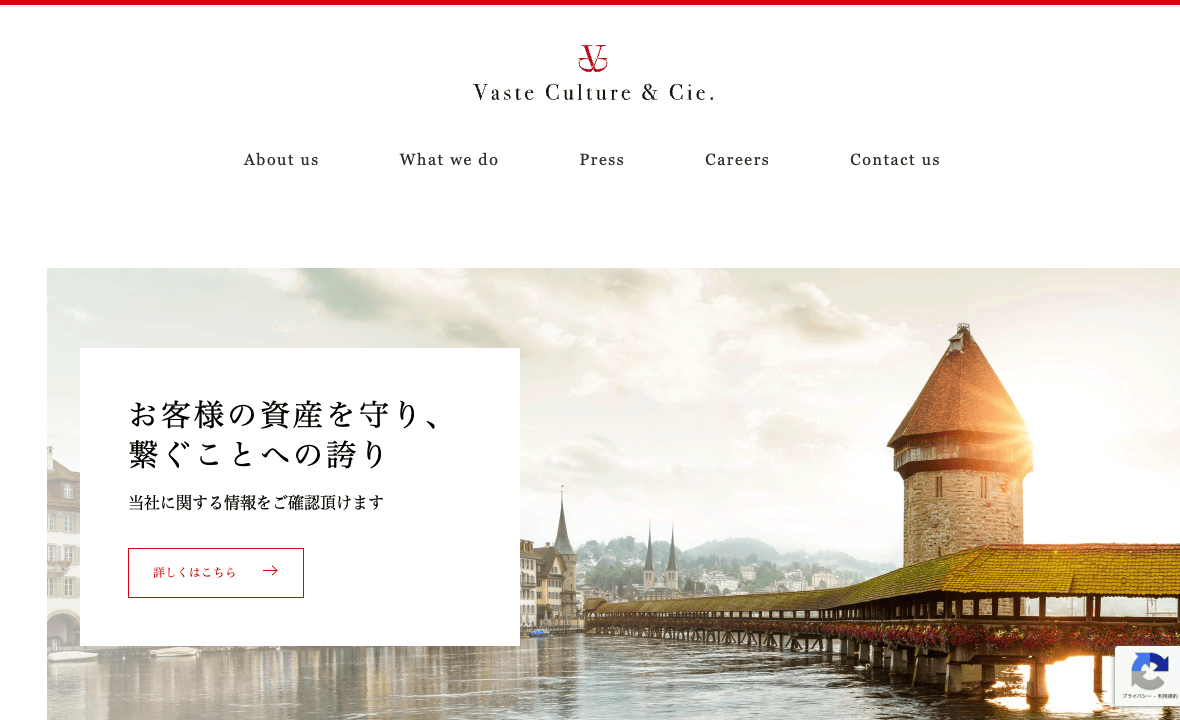Open the About us menu
Screen dimensions: 1180x720
tap(281, 159)
